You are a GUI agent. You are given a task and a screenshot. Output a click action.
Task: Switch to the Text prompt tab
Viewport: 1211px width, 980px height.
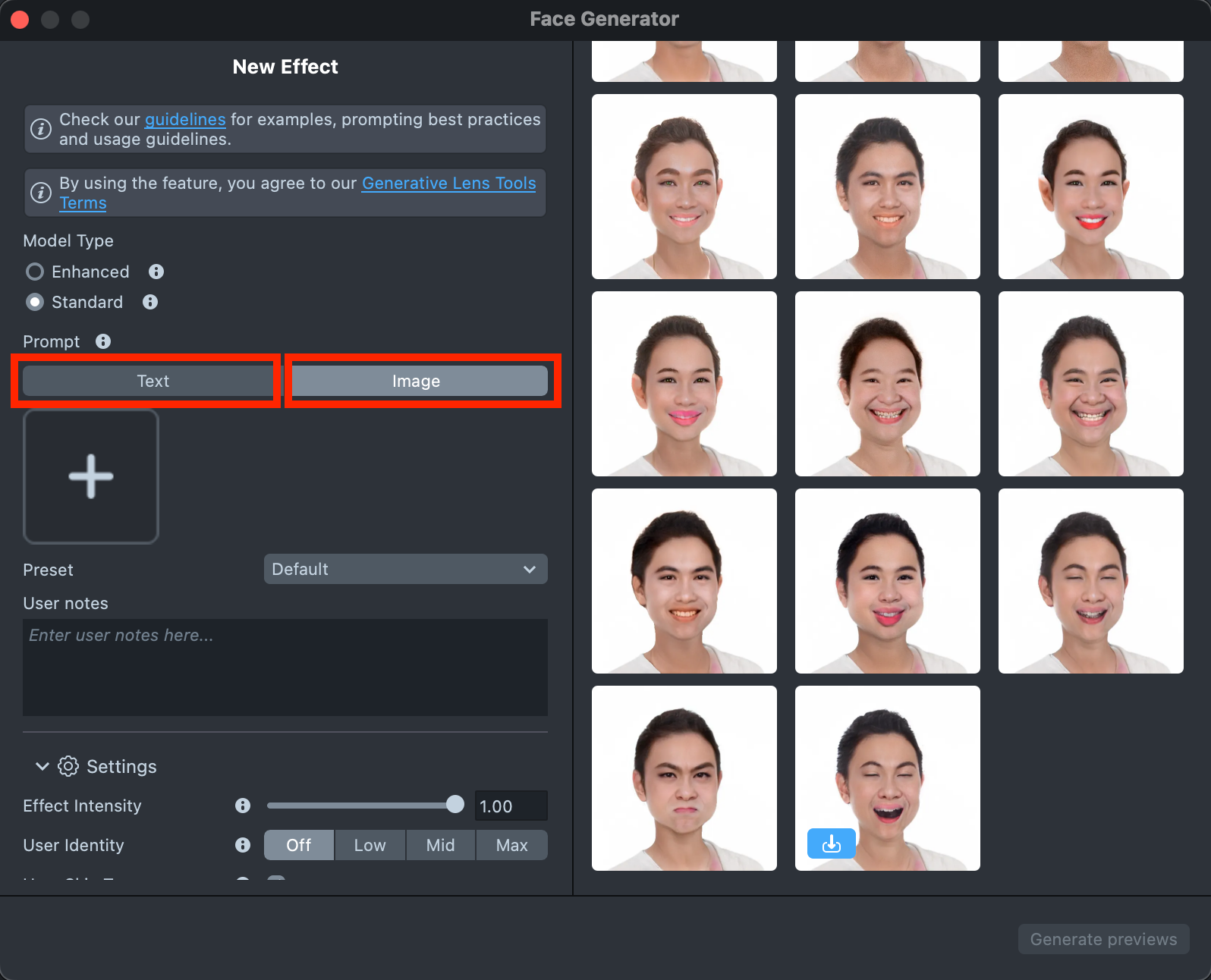pos(153,381)
